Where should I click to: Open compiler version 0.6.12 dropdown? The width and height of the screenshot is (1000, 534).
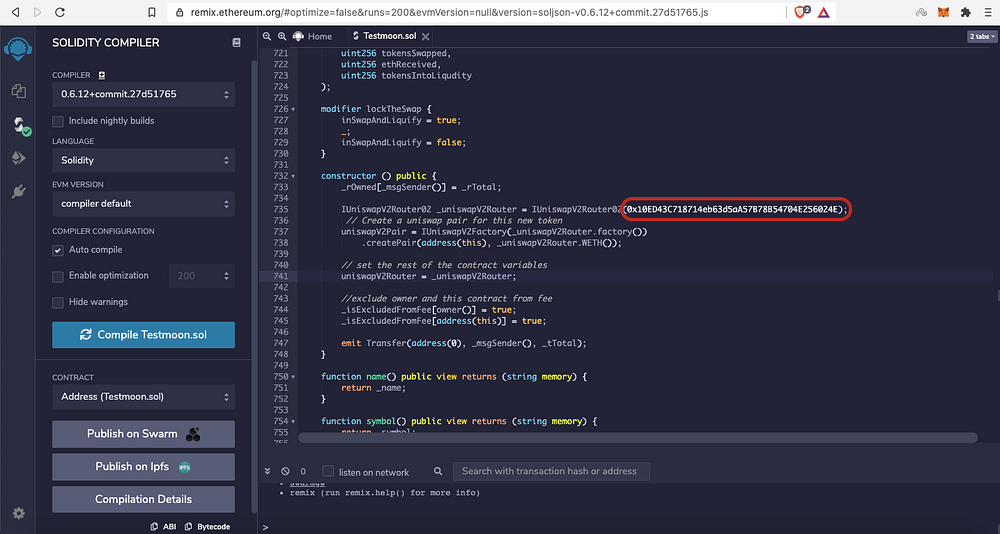(143, 94)
